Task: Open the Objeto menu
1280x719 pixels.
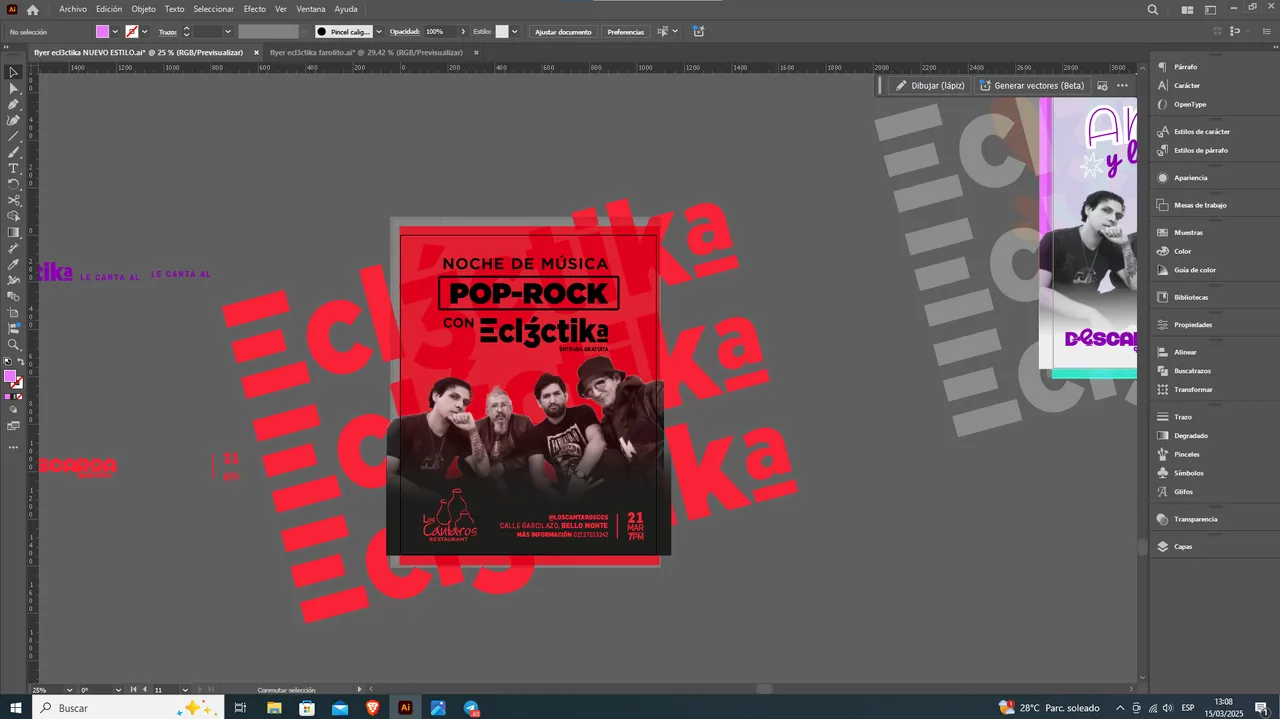Action: click(x=144, y=9)
